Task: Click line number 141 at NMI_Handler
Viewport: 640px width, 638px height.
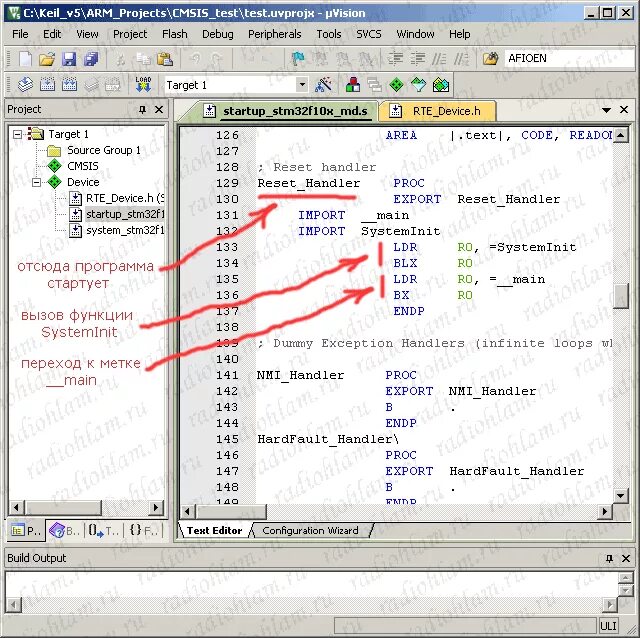Action: 227,375
